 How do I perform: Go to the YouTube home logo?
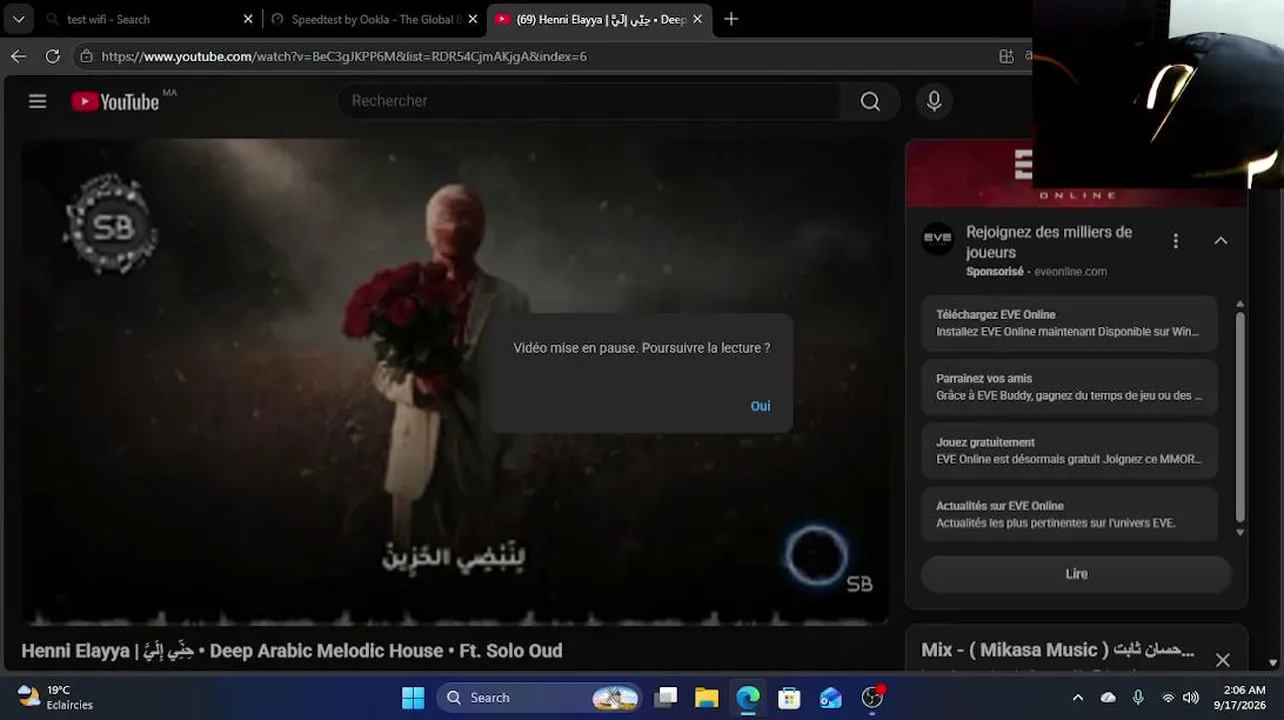[x=115, y=101]
